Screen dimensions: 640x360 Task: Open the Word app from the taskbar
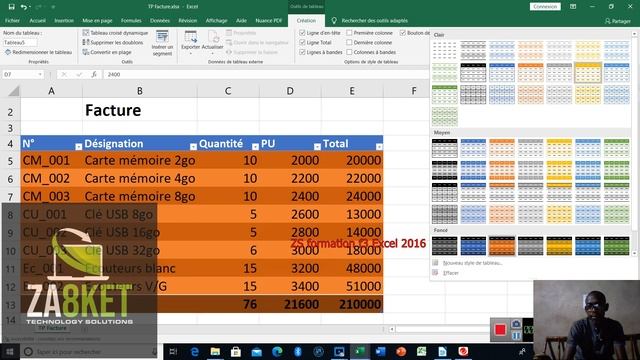coord(380,351)
